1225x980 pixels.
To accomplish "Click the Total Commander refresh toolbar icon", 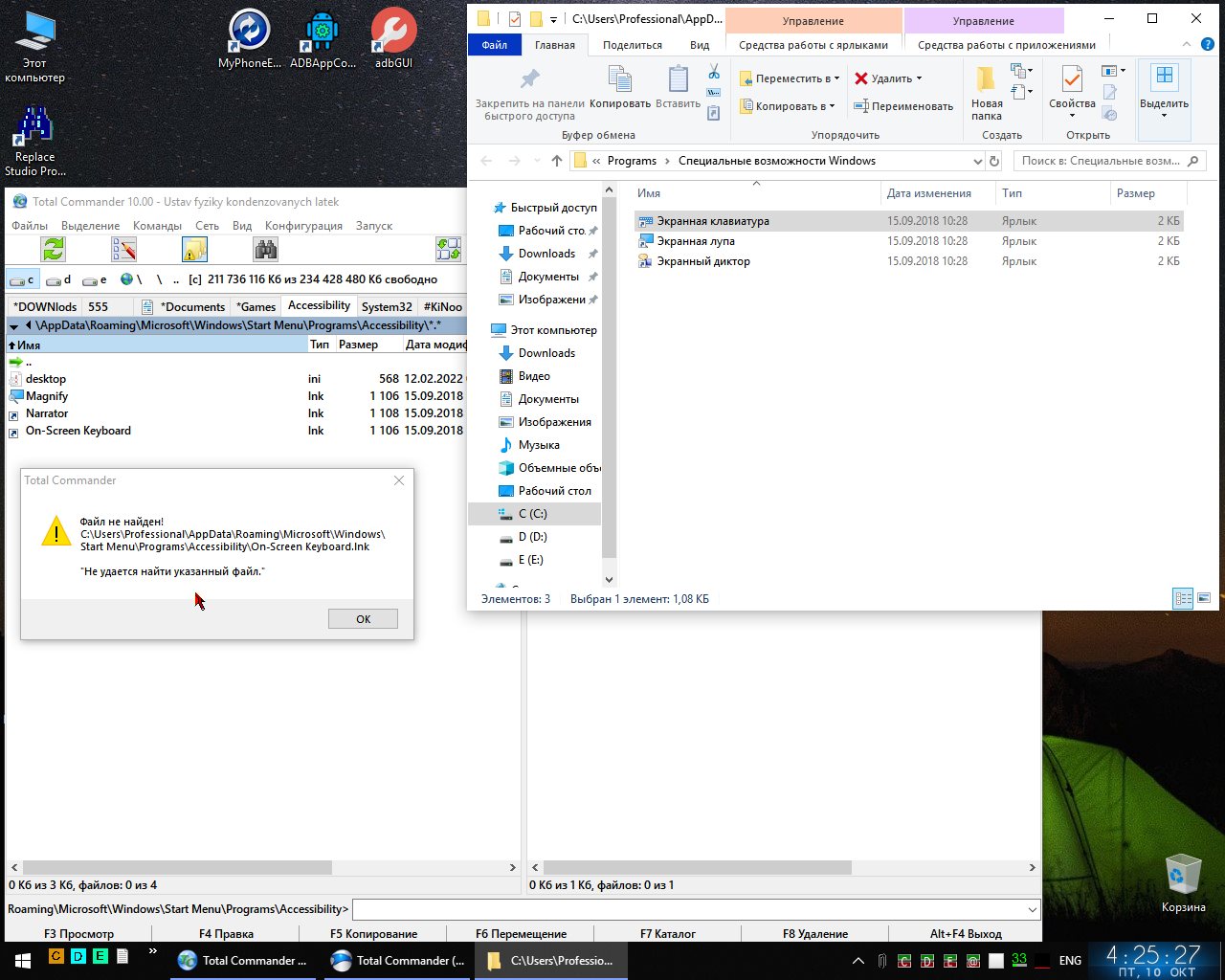I will (x=54, y=250).
